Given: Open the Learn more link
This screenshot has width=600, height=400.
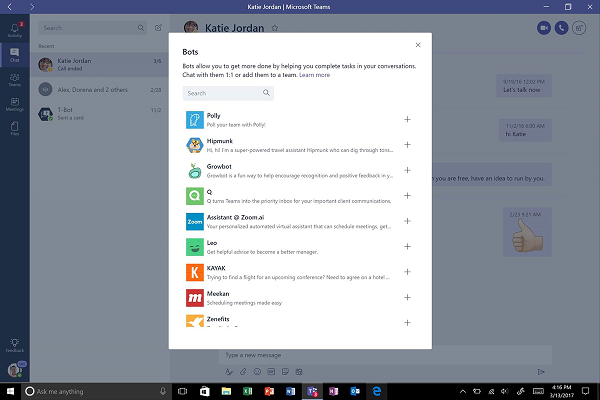Looking at the screenshot, I should [315, 75].
